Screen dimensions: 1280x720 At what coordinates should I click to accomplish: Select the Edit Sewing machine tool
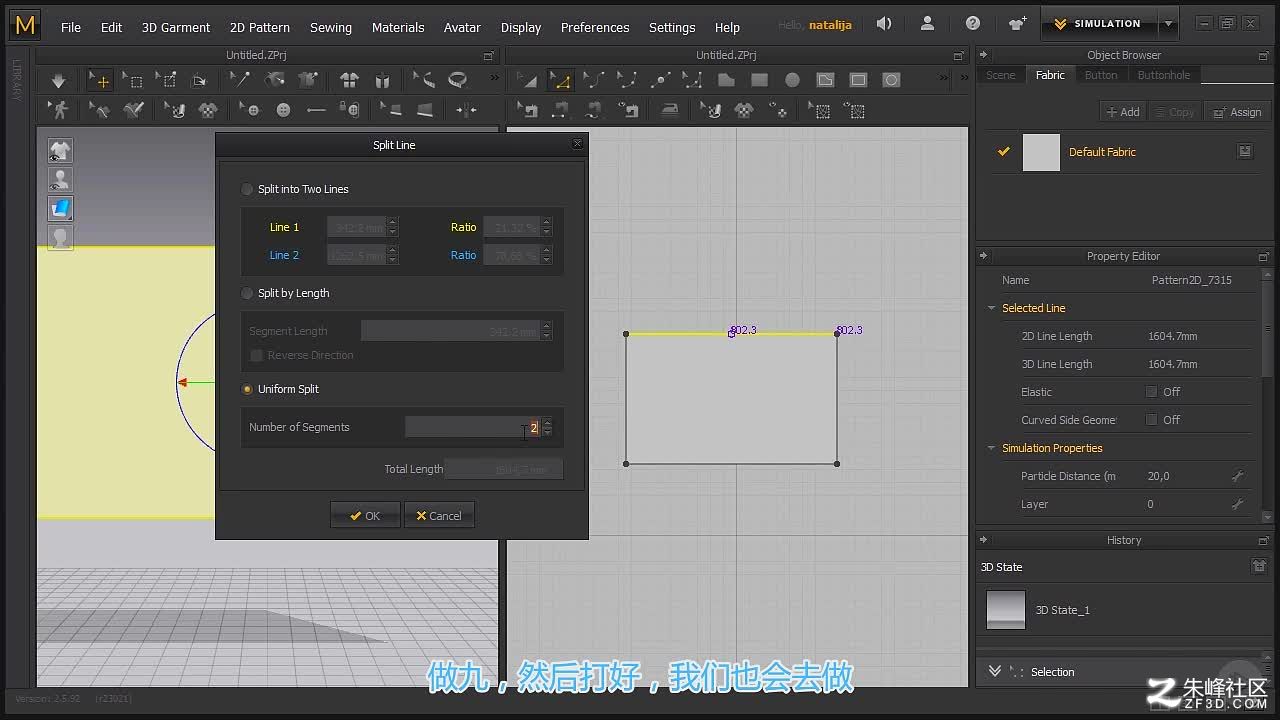coord(528,110)
